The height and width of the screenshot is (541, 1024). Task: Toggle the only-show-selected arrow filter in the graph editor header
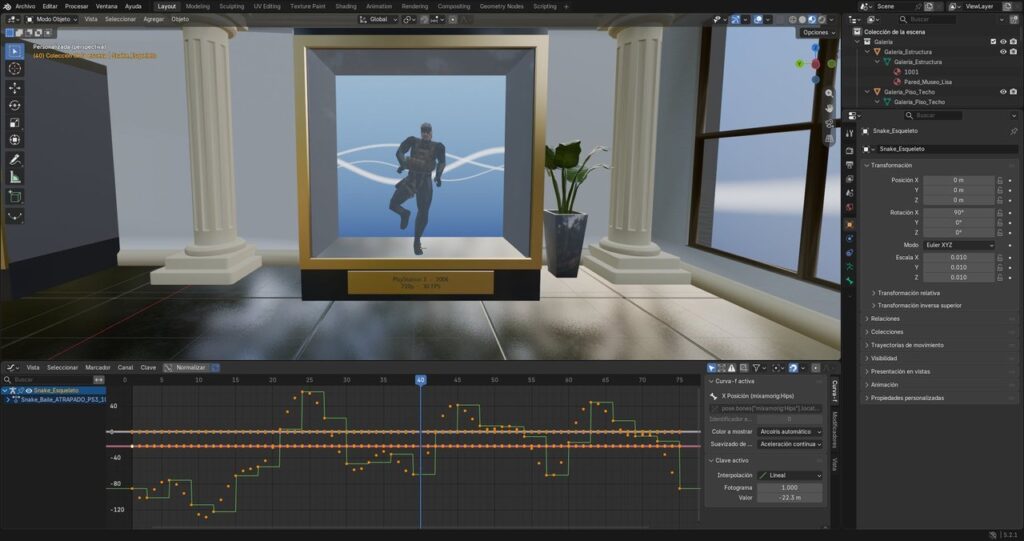click(712, 369)
